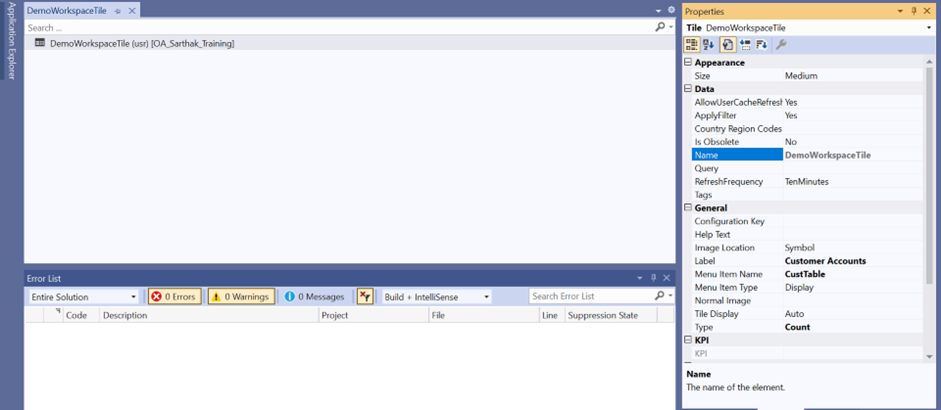This screenshot has height=410, width=941.
Task: Open the Properties panel window options arrow
Action: coord(900,11)
